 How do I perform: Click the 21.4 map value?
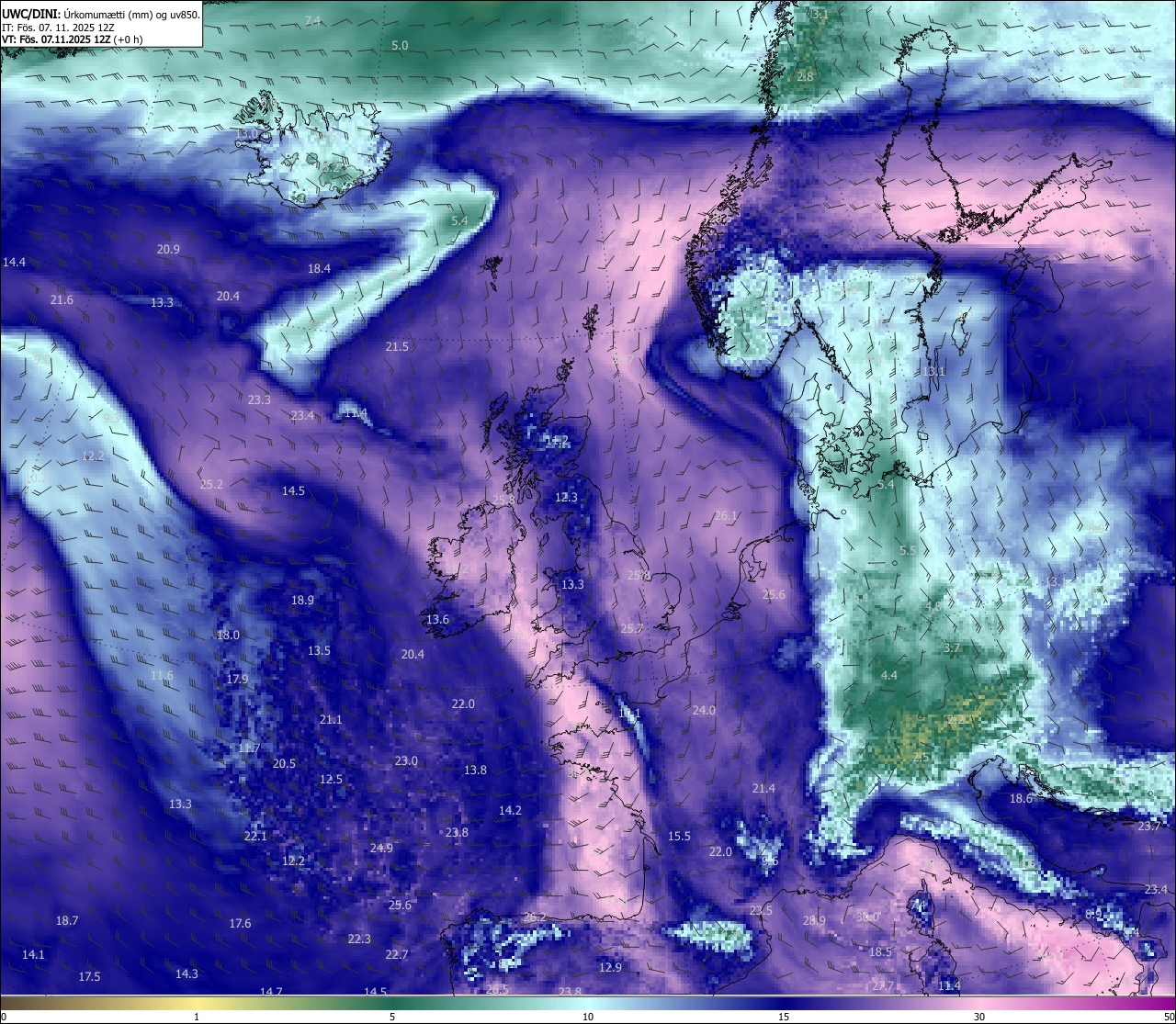click(x=763, y=788)
